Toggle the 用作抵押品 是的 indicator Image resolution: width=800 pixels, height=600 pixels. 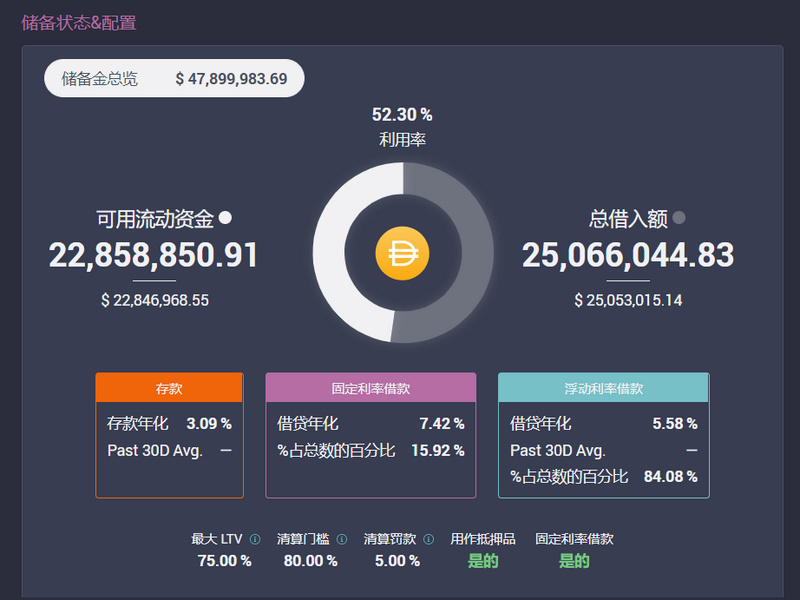point(483,561)
